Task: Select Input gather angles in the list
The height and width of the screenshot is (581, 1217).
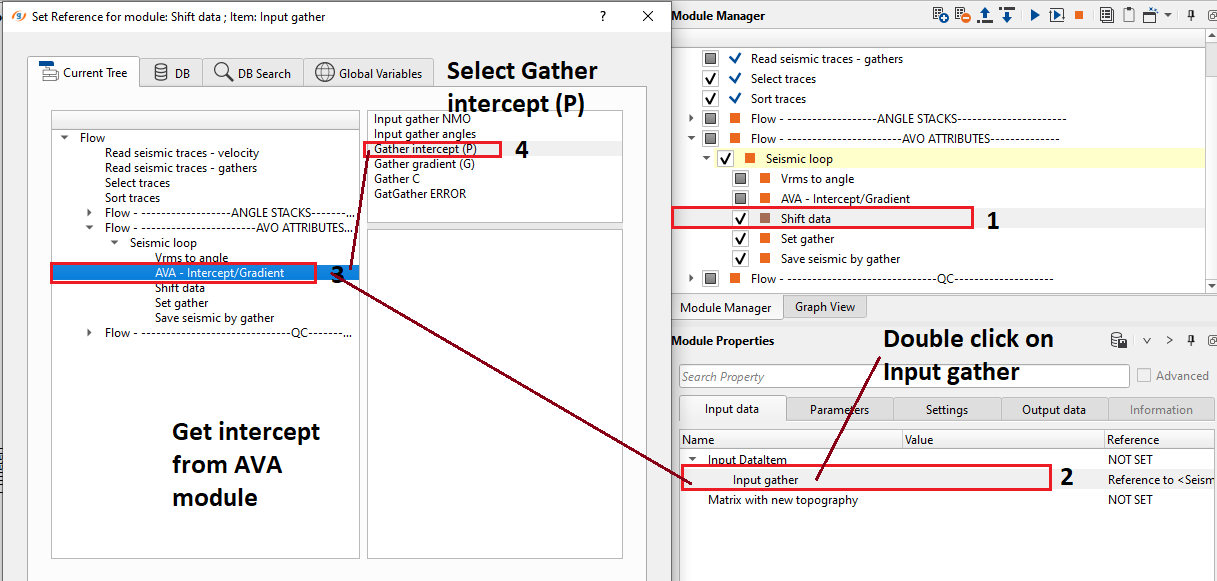Action: tap(425, 134)
